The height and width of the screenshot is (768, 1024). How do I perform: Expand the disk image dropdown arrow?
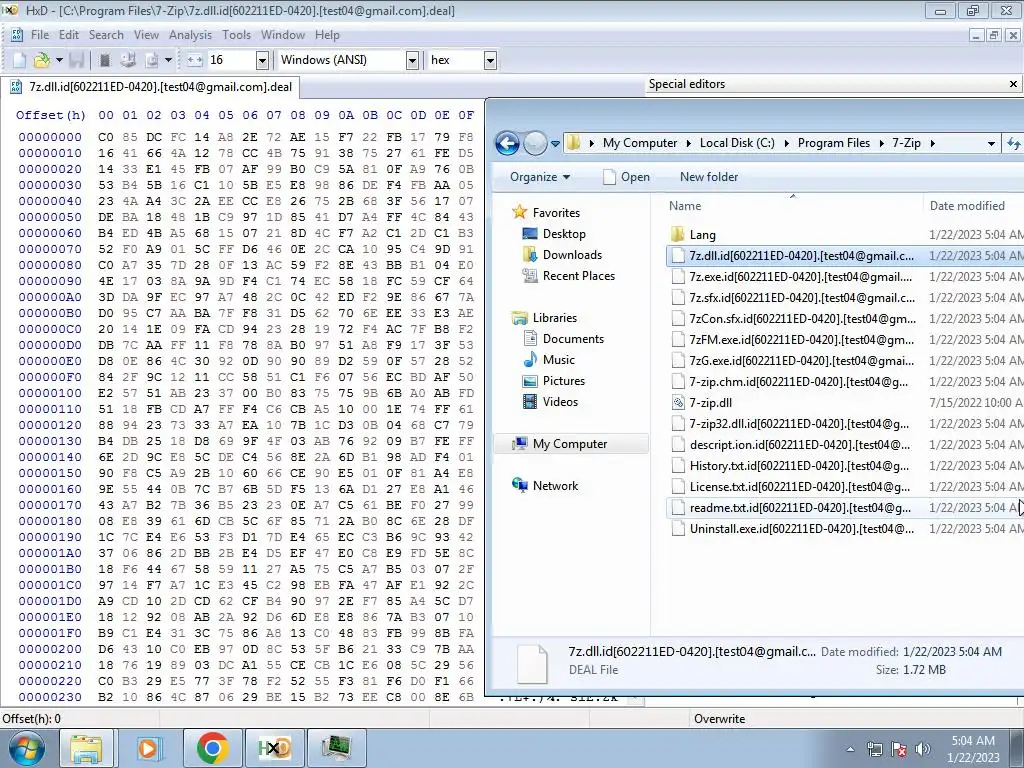(168, 60)
